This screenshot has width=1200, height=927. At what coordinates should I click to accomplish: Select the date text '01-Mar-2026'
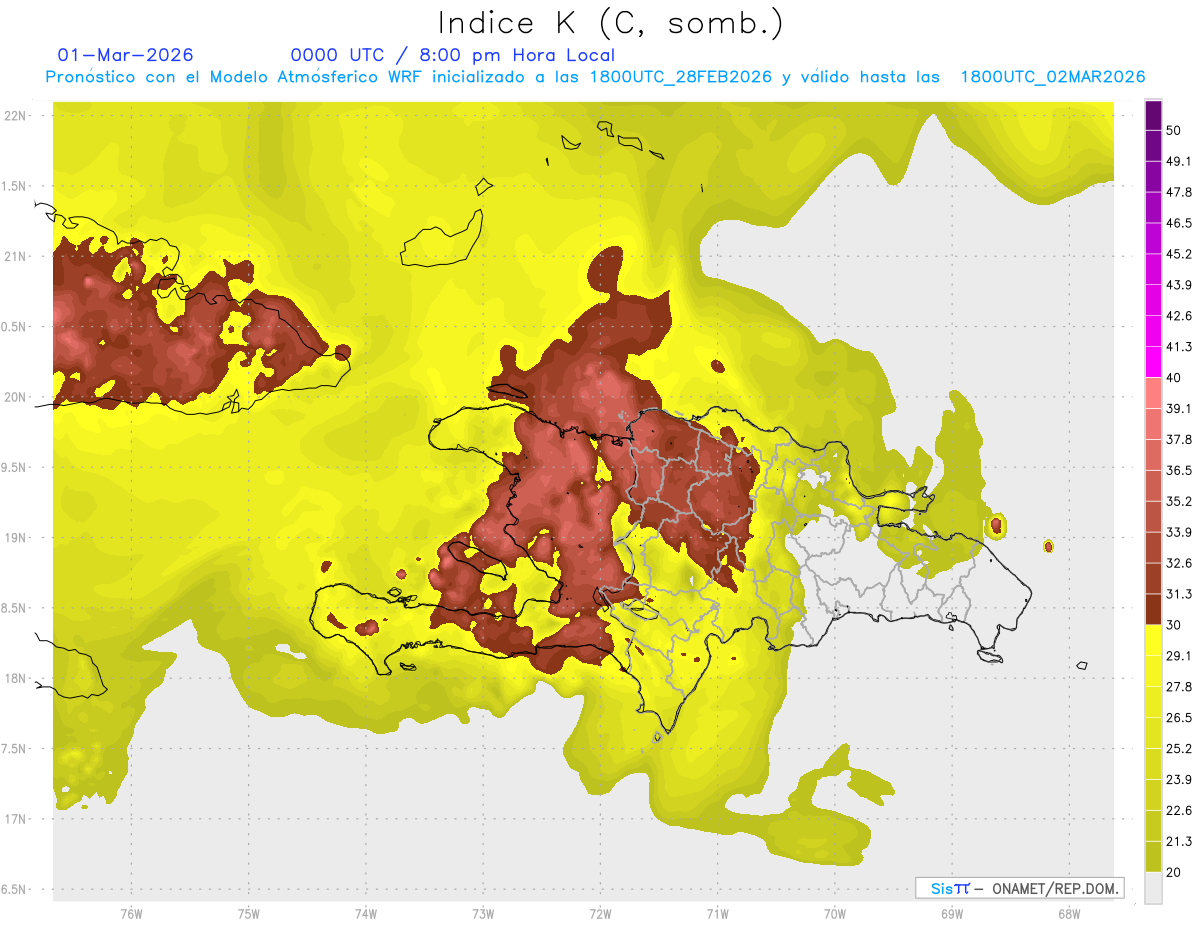(x=125, y=55)
